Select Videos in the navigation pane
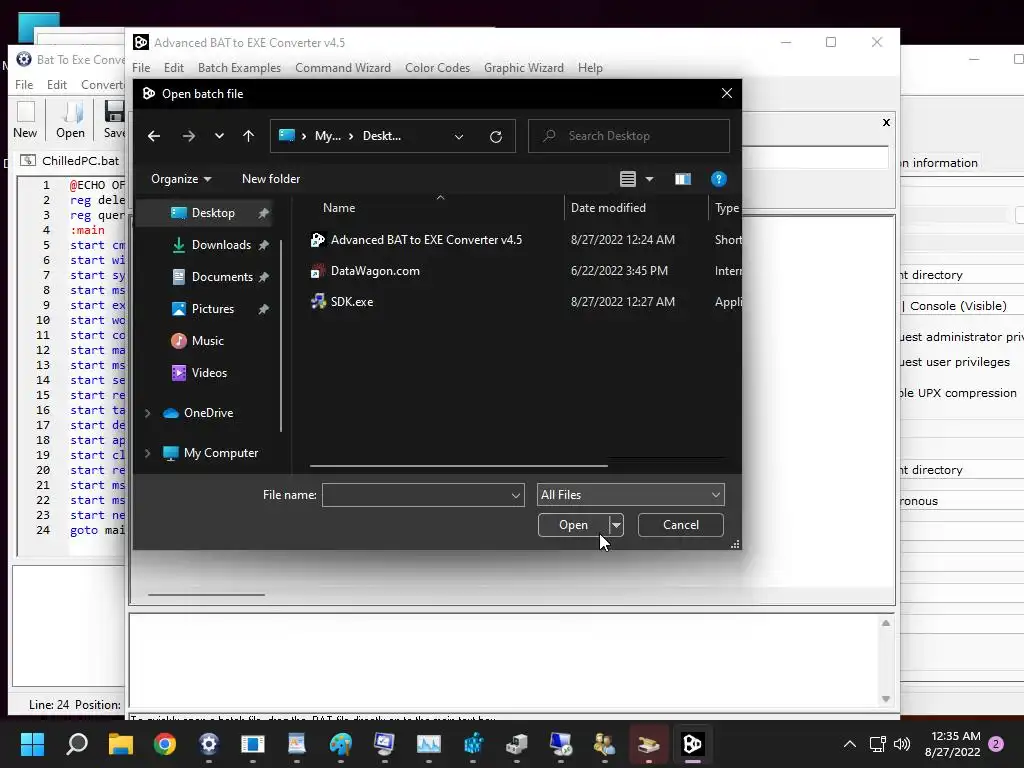 pos(209,373)
